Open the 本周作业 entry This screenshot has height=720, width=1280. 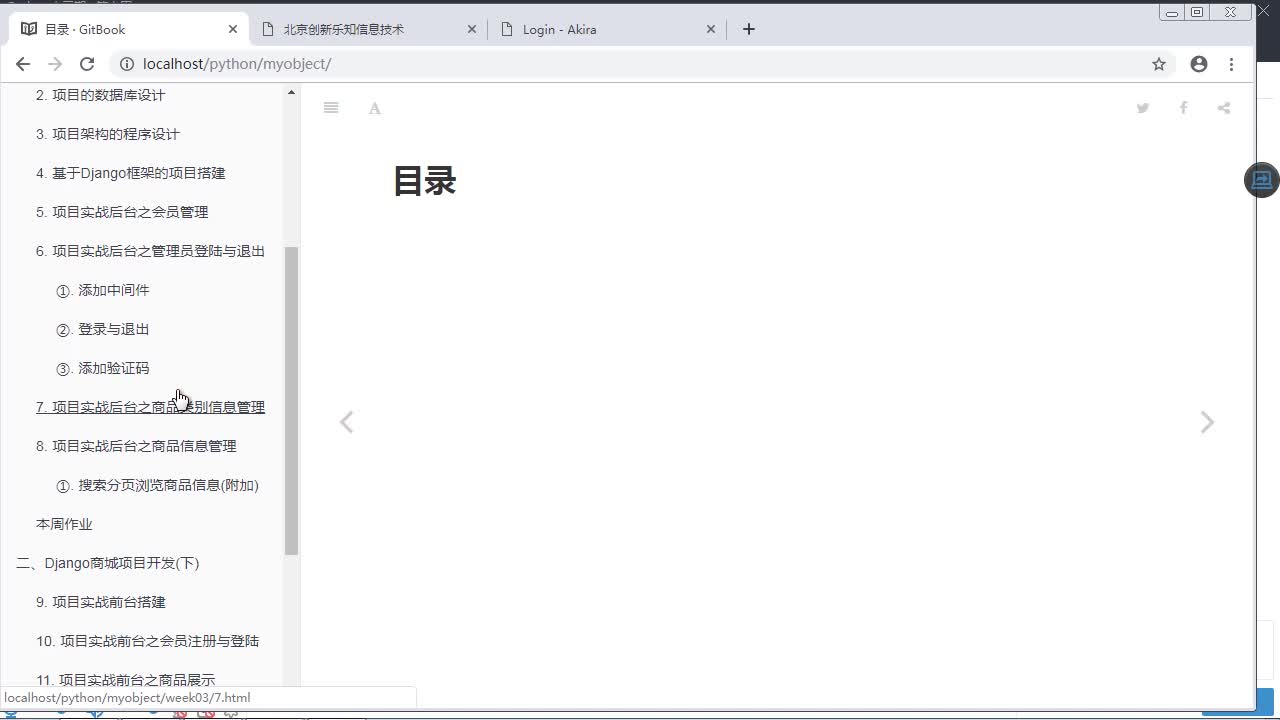coord(64,524)
